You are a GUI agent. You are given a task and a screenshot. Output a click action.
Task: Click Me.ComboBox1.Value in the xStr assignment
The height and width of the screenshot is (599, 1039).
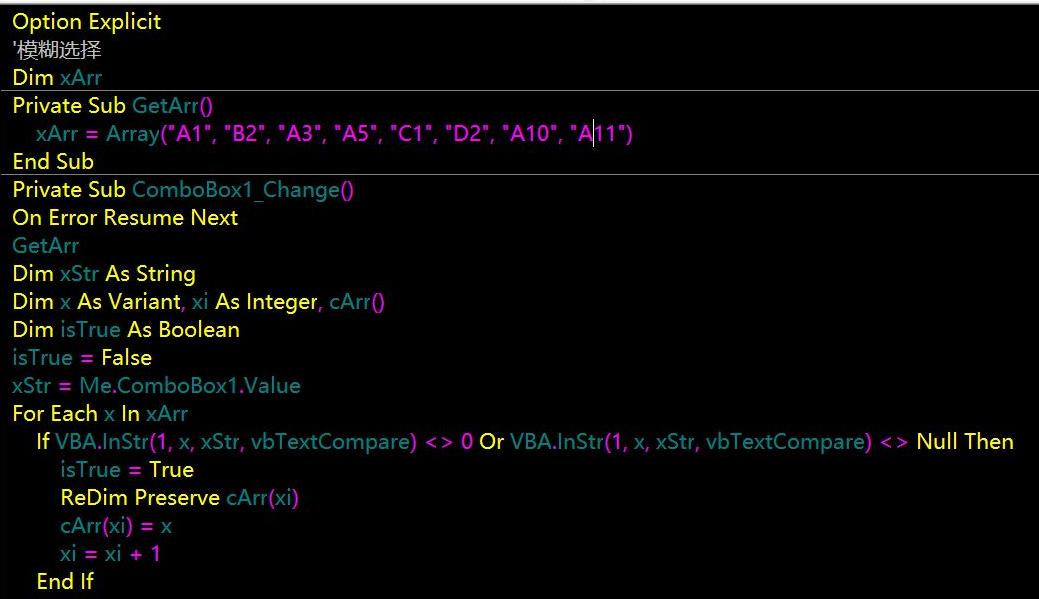click(190, 386)
